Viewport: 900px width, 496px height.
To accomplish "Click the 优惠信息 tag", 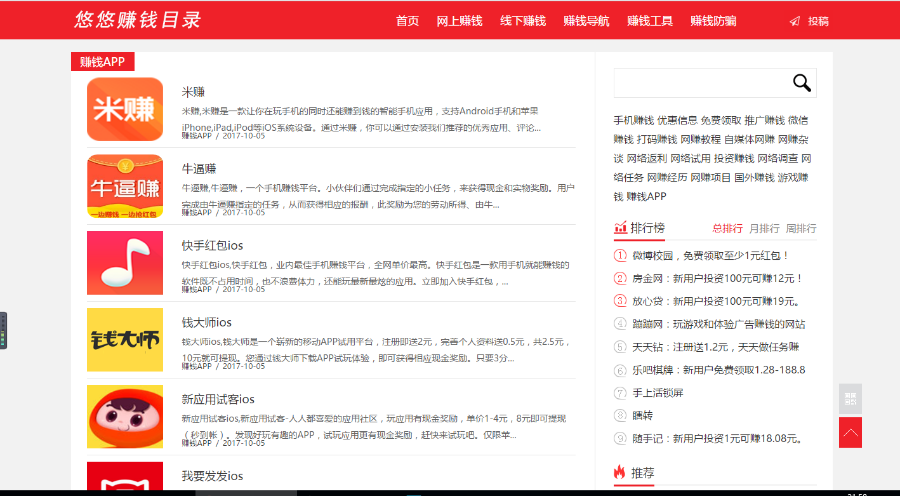I will pos(677,121).
